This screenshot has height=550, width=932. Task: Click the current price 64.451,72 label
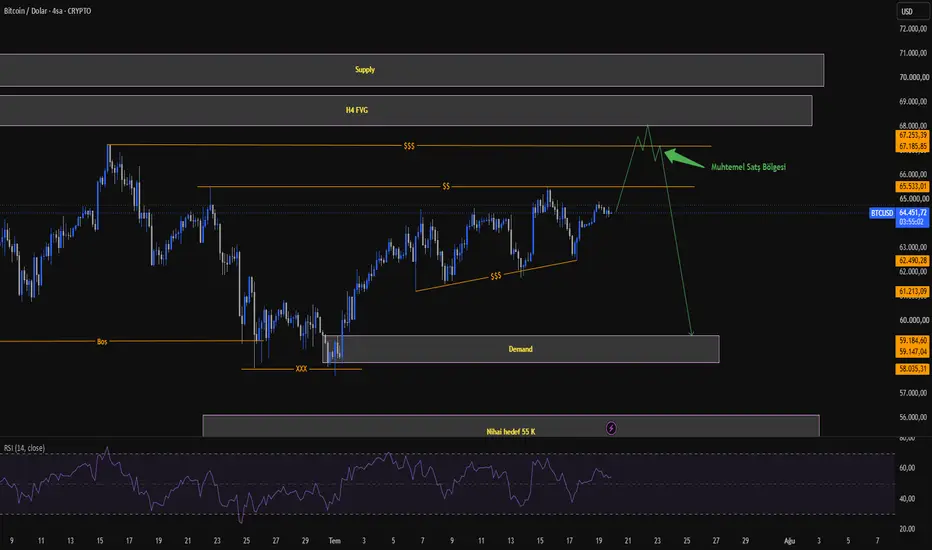pos(912,212)
